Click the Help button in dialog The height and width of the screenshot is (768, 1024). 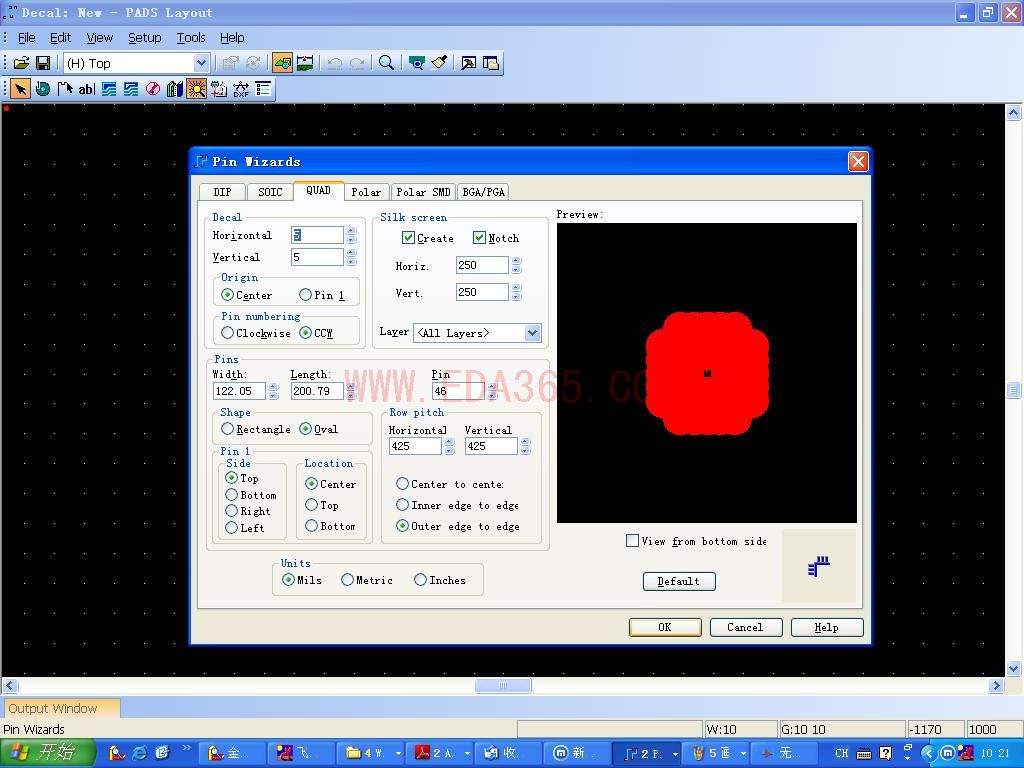[827, 627]
